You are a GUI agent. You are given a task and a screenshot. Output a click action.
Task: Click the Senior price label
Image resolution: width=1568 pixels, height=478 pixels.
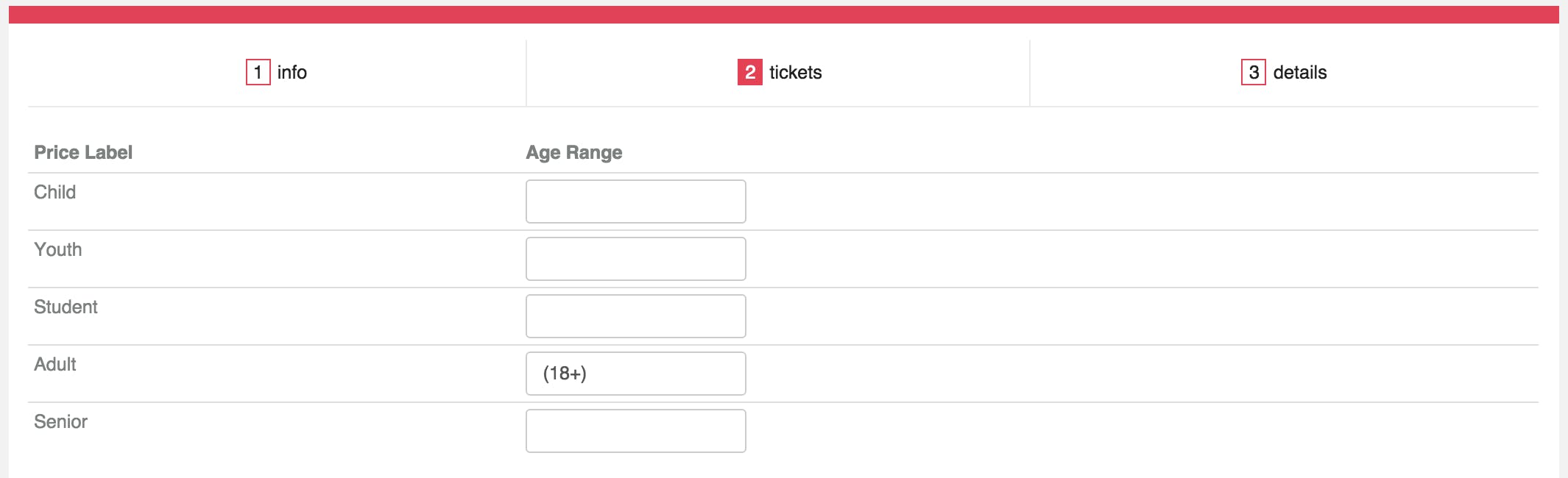click(60, 421)
